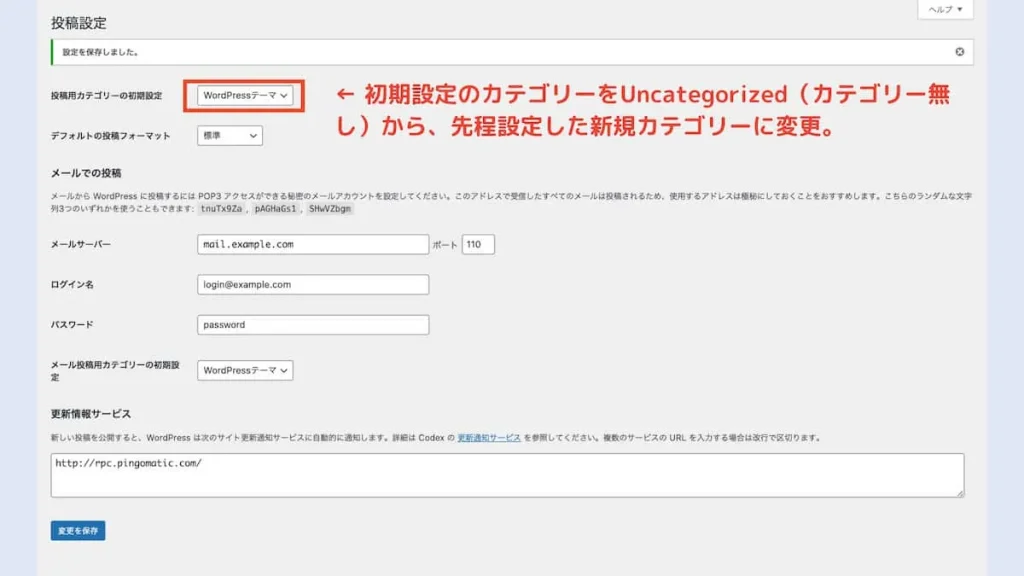Open mail post category dropdown
This screenshot has width=1024, height=576.
pos(245,370)
